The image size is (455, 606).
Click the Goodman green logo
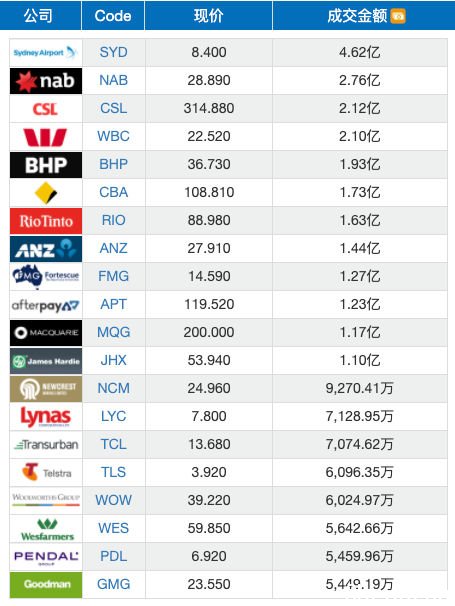tap(46, 585)
